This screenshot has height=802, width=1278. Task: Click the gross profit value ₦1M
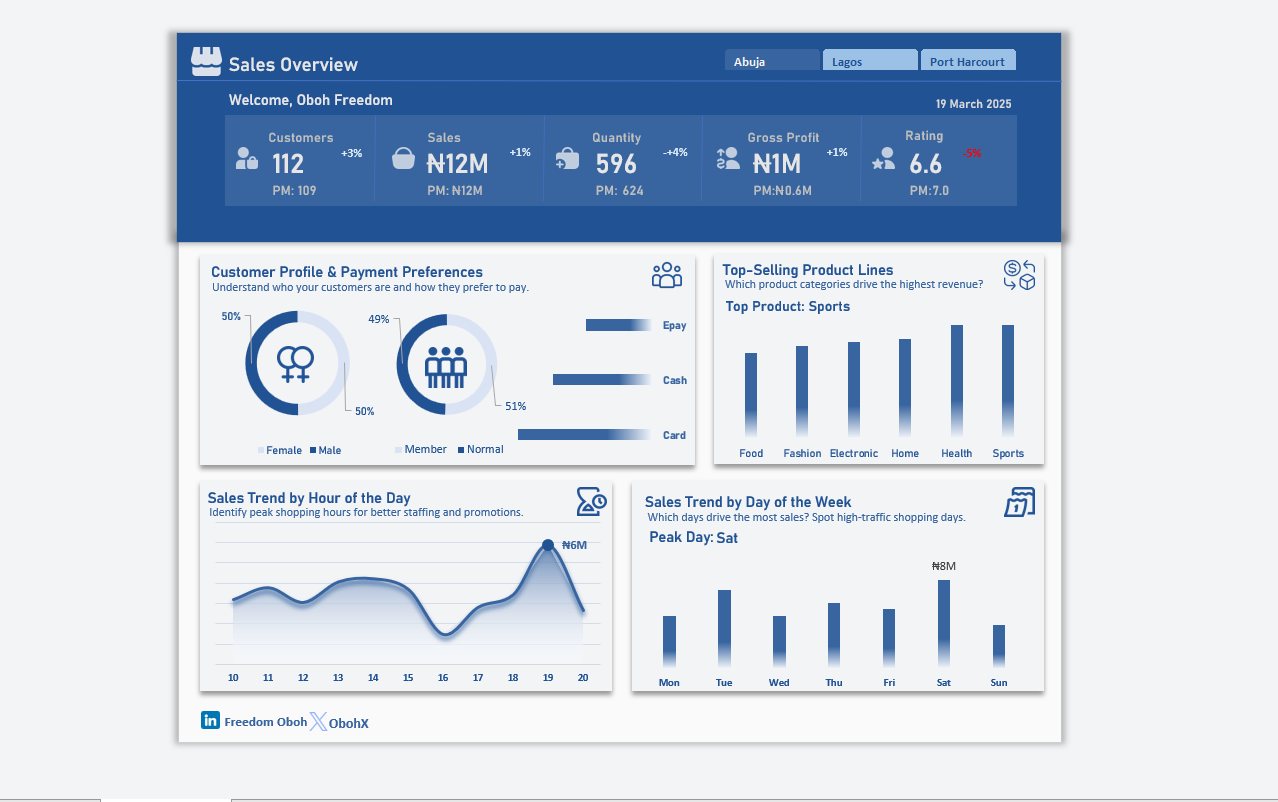(x=777, y=164)
